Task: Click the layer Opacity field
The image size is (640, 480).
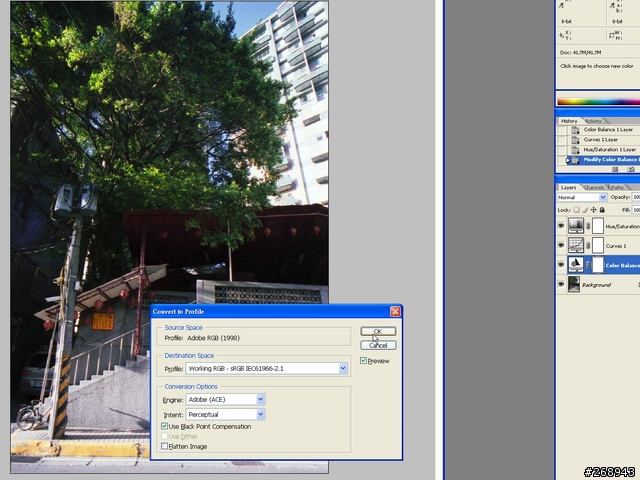Action: 636,198
